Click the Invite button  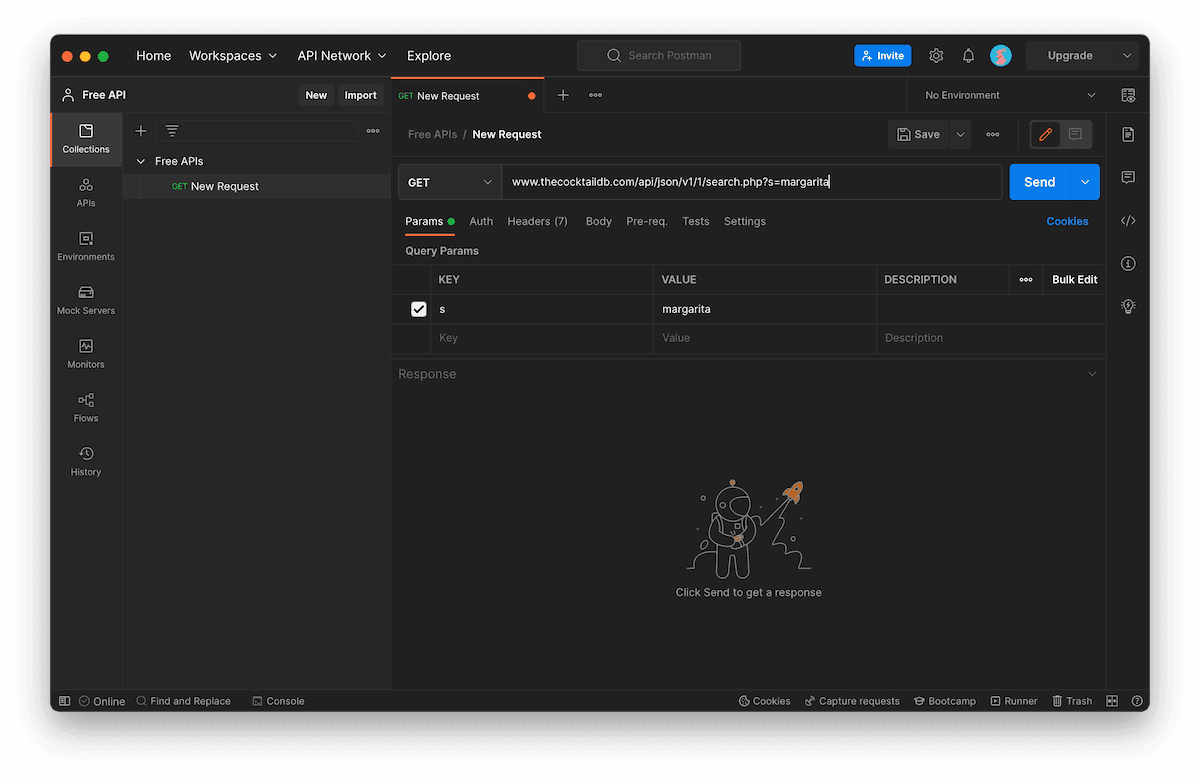pos(883,56)
